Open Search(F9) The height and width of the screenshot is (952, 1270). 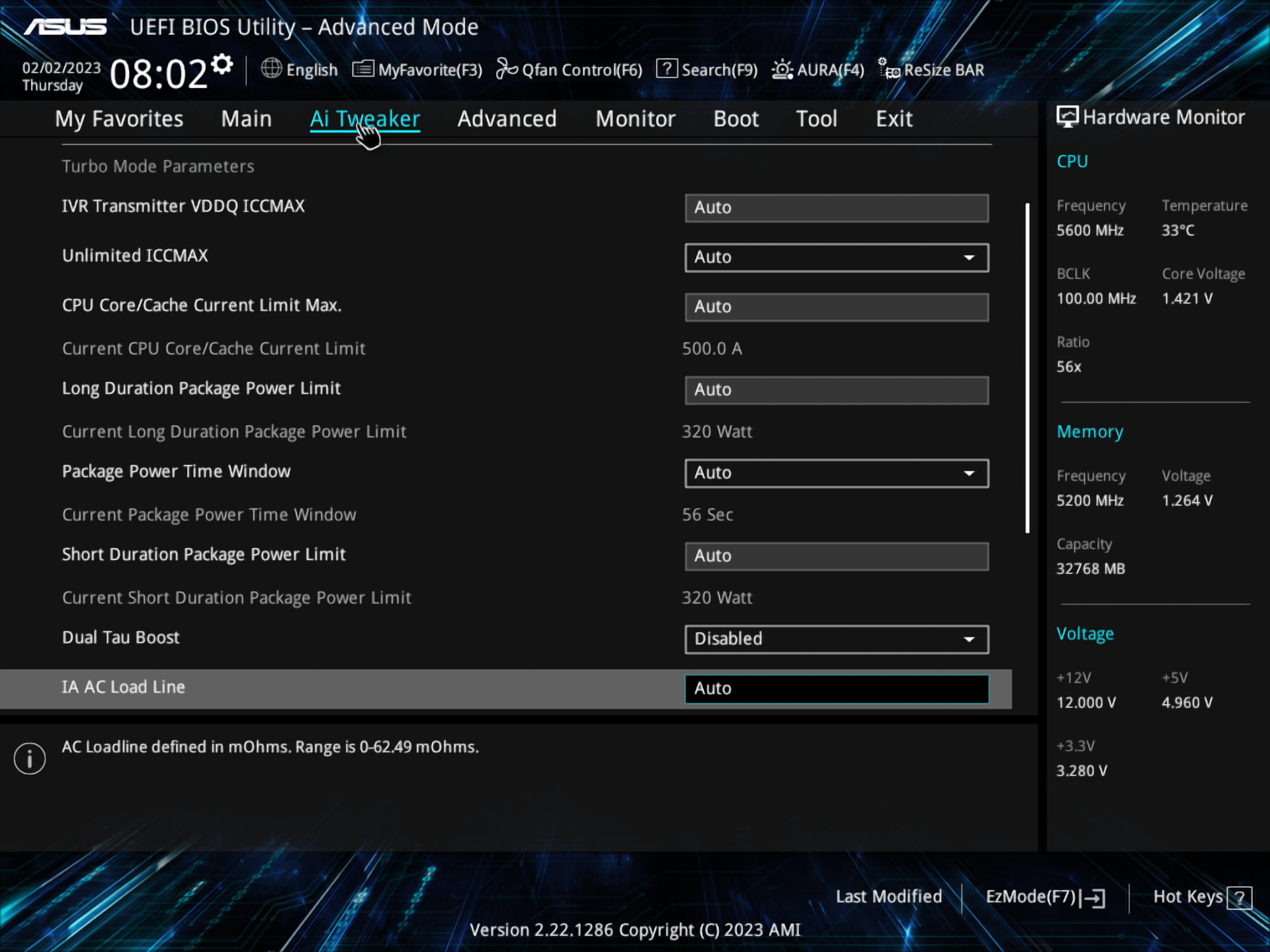pos(707,69)
